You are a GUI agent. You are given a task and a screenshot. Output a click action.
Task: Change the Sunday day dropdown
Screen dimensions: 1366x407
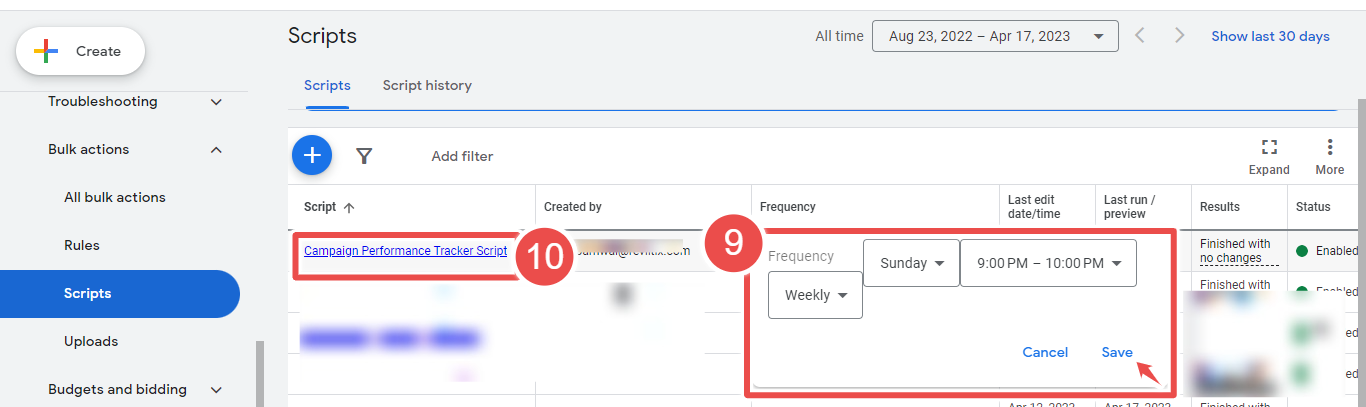[911, 263]
